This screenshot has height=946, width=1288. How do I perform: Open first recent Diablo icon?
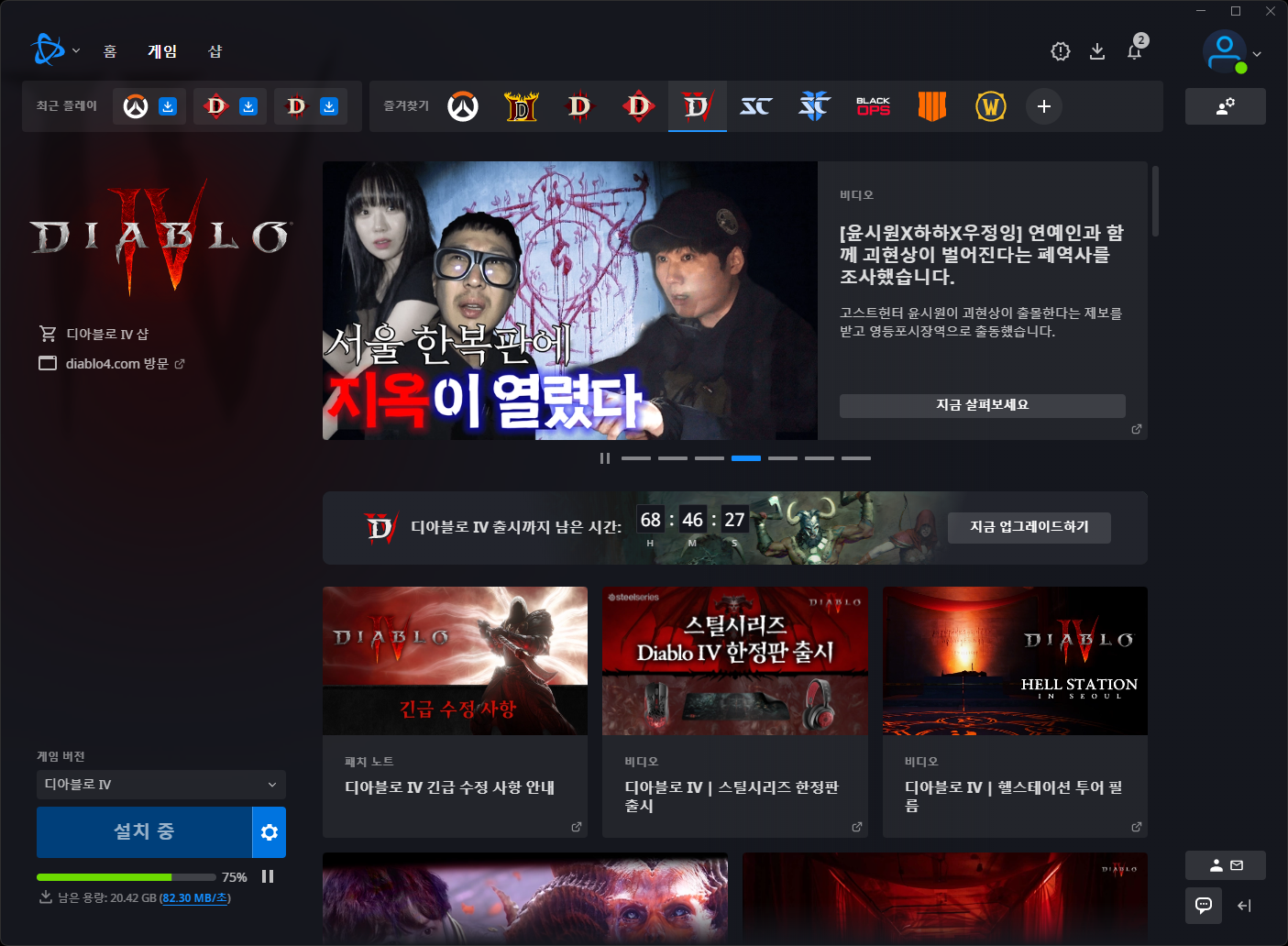(216, 106)
